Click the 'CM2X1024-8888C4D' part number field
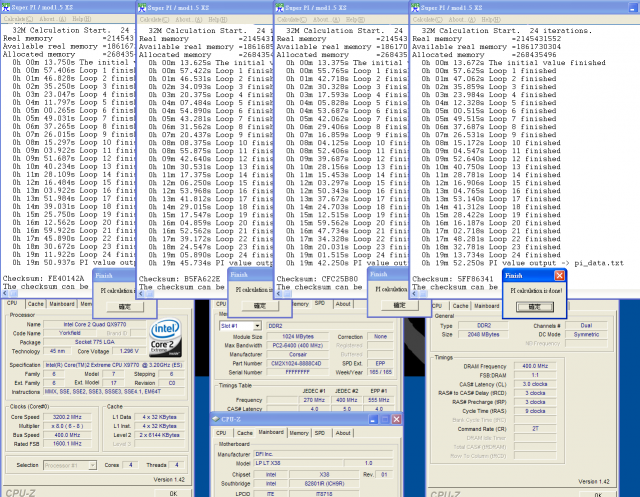Image resolution: width=640 pixels, height=497 pixels. (298, 363)
